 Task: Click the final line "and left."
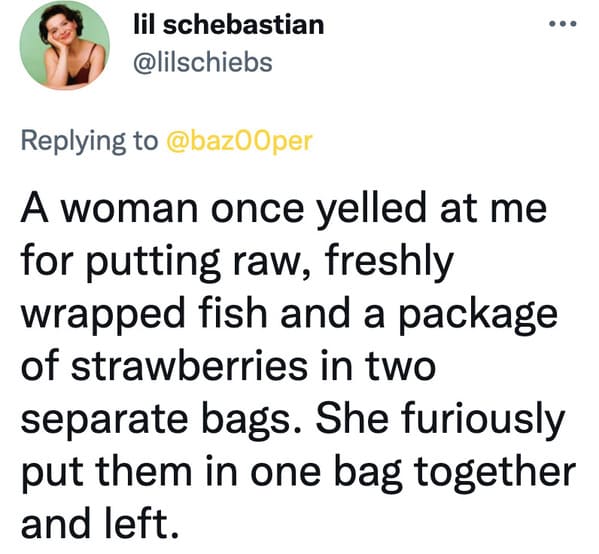pyautogui.click(x=100, y=523)
